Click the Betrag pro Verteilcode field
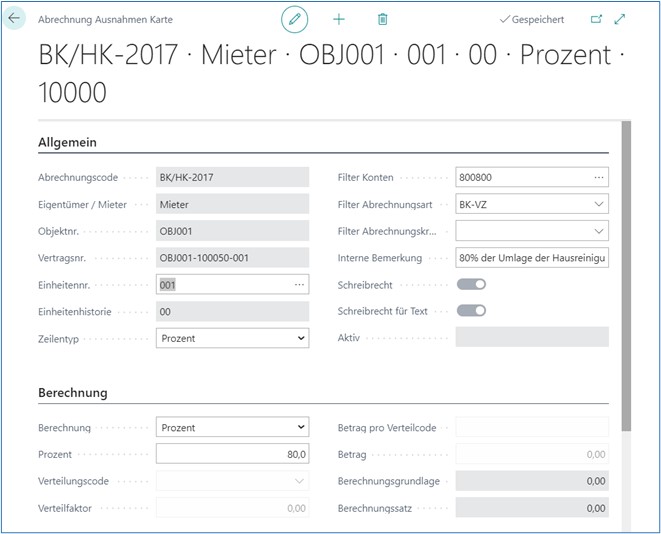This screenshot has width=661, height=534. coord(532,427)
